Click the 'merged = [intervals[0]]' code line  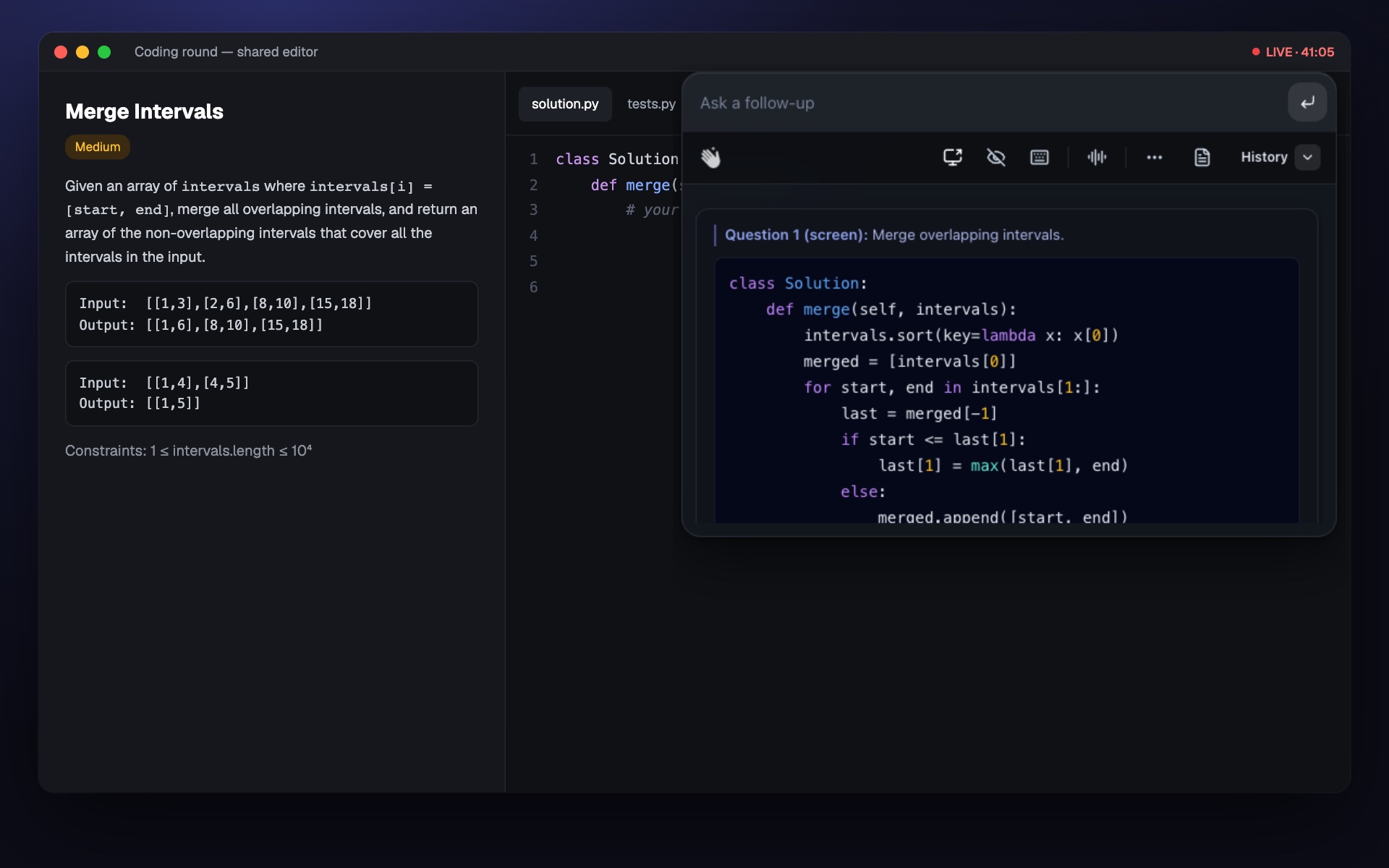909,362
